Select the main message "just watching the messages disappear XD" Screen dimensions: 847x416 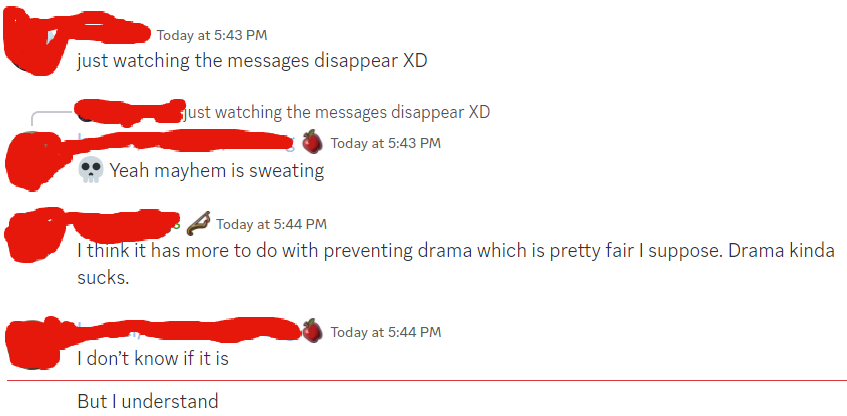[x=252, y=61]
